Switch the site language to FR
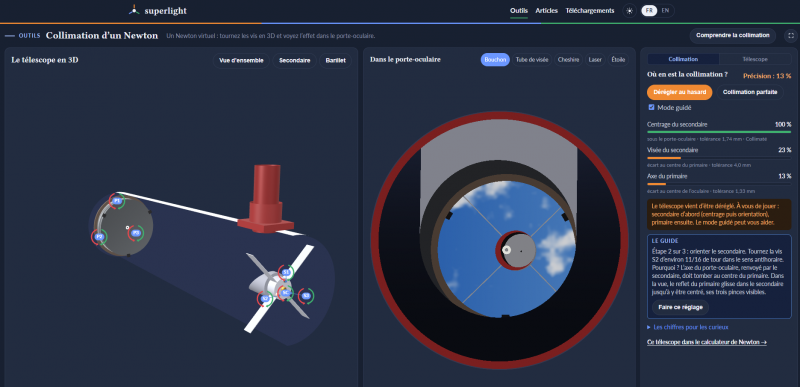Viewport: 800px width, 387px height. [x=649, y=11]
